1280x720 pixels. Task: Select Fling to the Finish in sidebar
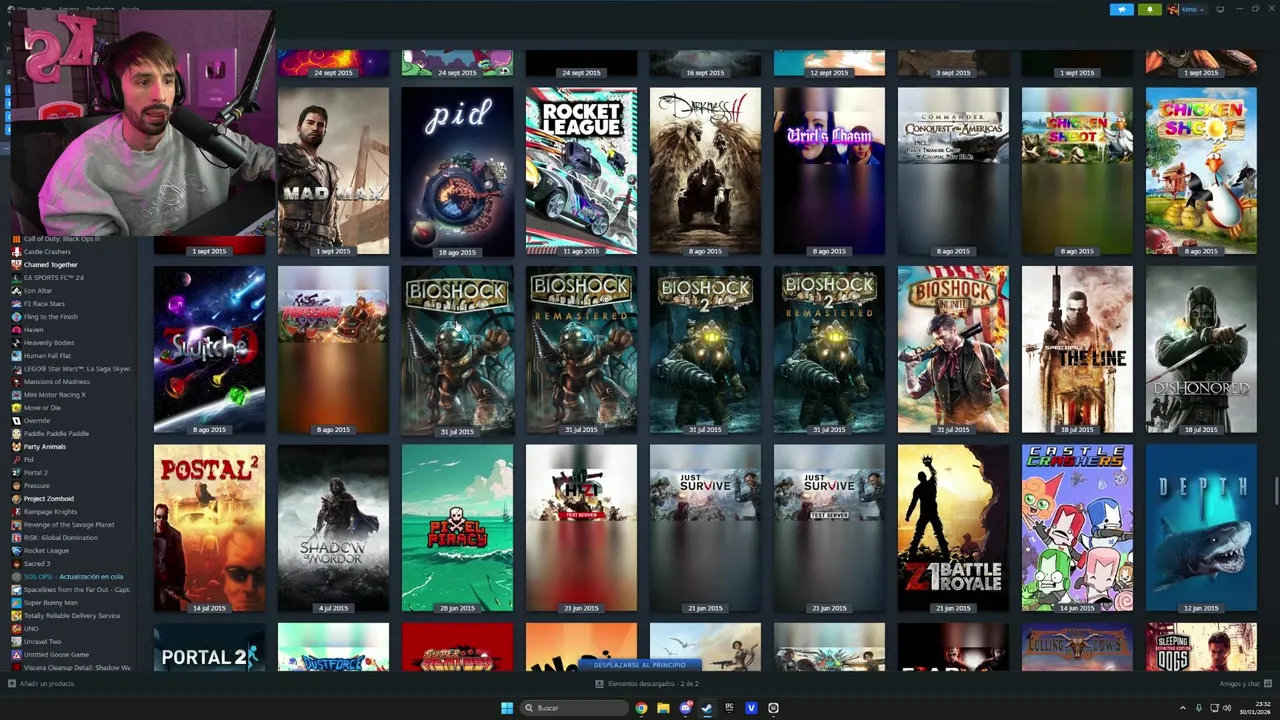50,317
